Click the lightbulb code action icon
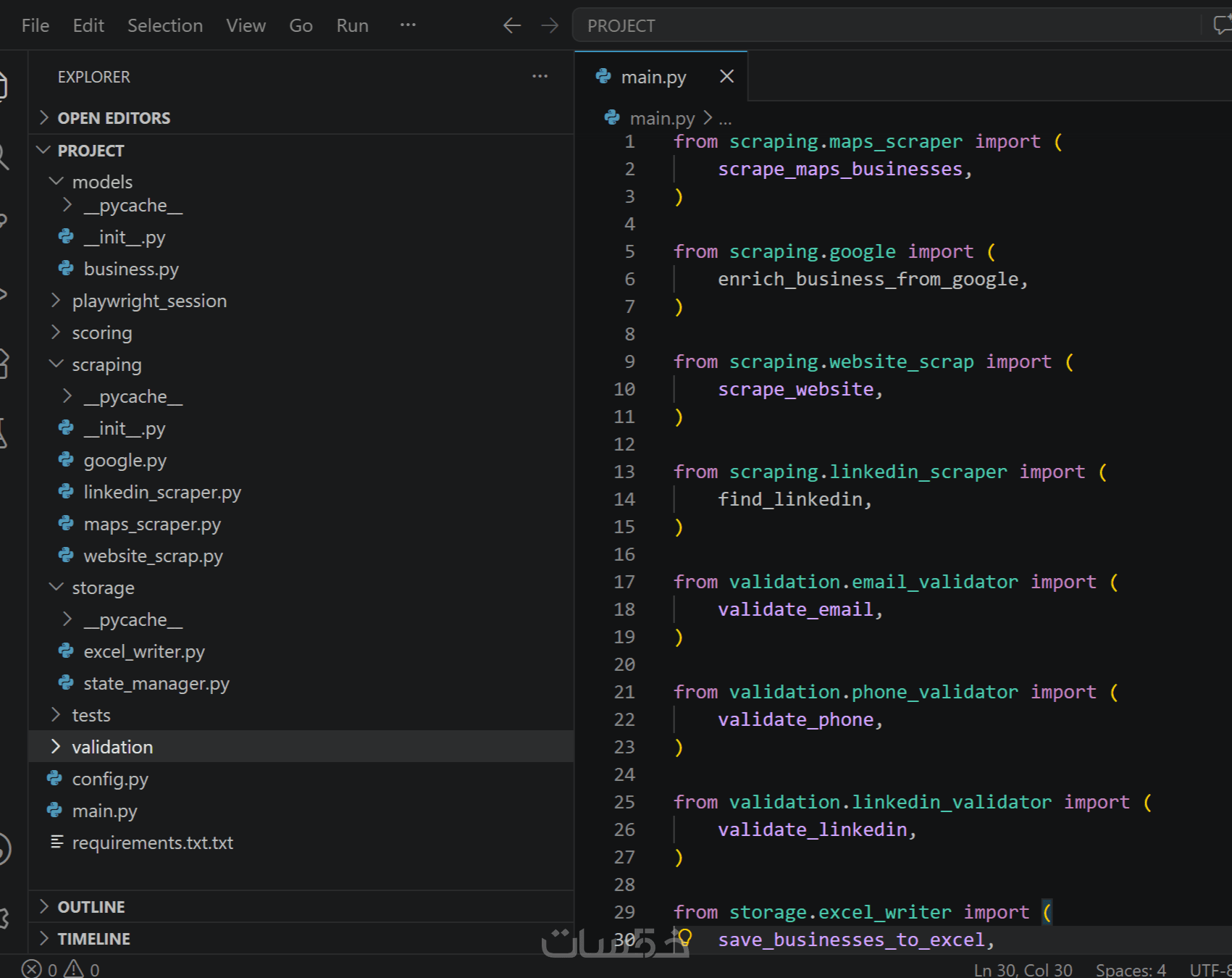This screenshot has width=1232, height=978. coord(684,937)
